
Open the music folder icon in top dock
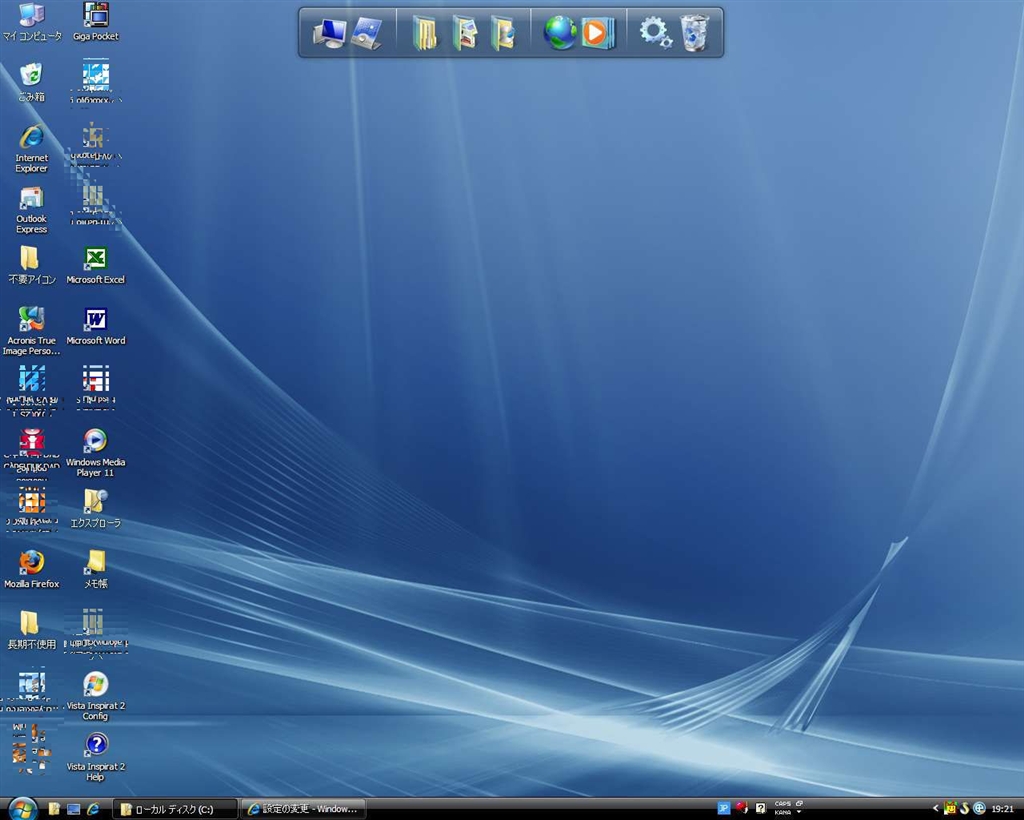click(503, 33)
